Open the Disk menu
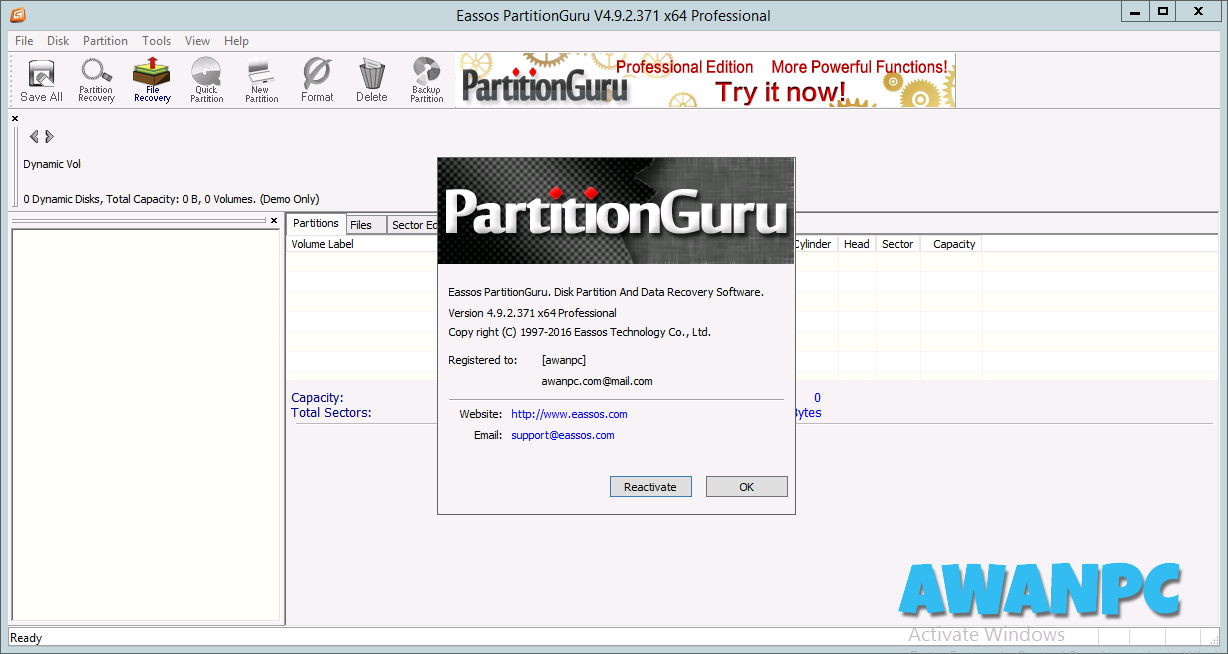This screenshot has width=1228, height=654. coord(58,41)
